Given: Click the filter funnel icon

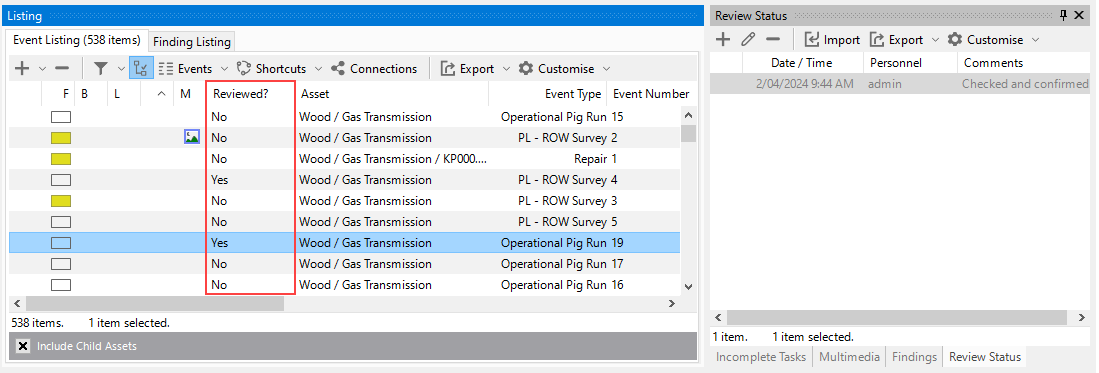Looking at the screenshot, I should (101, 69).
